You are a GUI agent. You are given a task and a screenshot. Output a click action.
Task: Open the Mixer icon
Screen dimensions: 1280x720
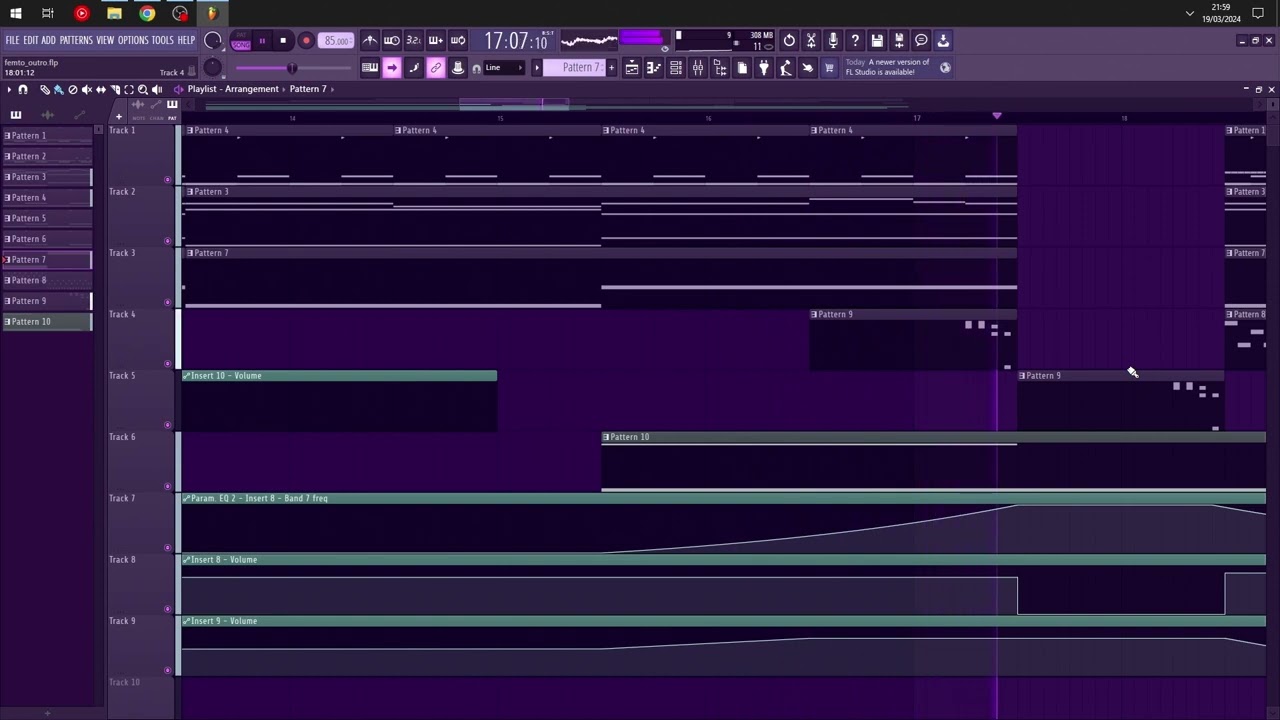pyautogui.click(x=697, y=68)
